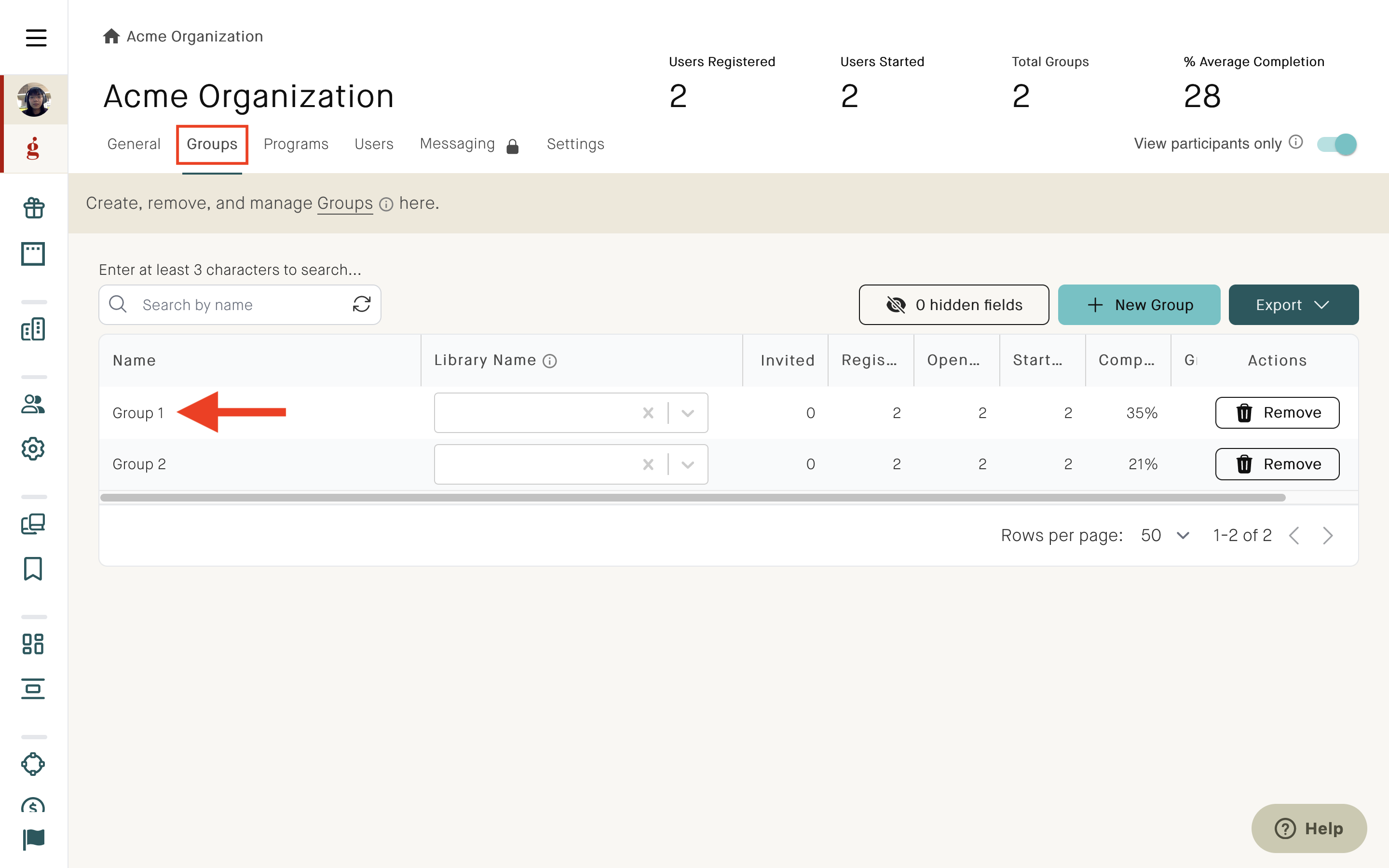Open the crosshair target sidebar icon

(x=33, y=764)
